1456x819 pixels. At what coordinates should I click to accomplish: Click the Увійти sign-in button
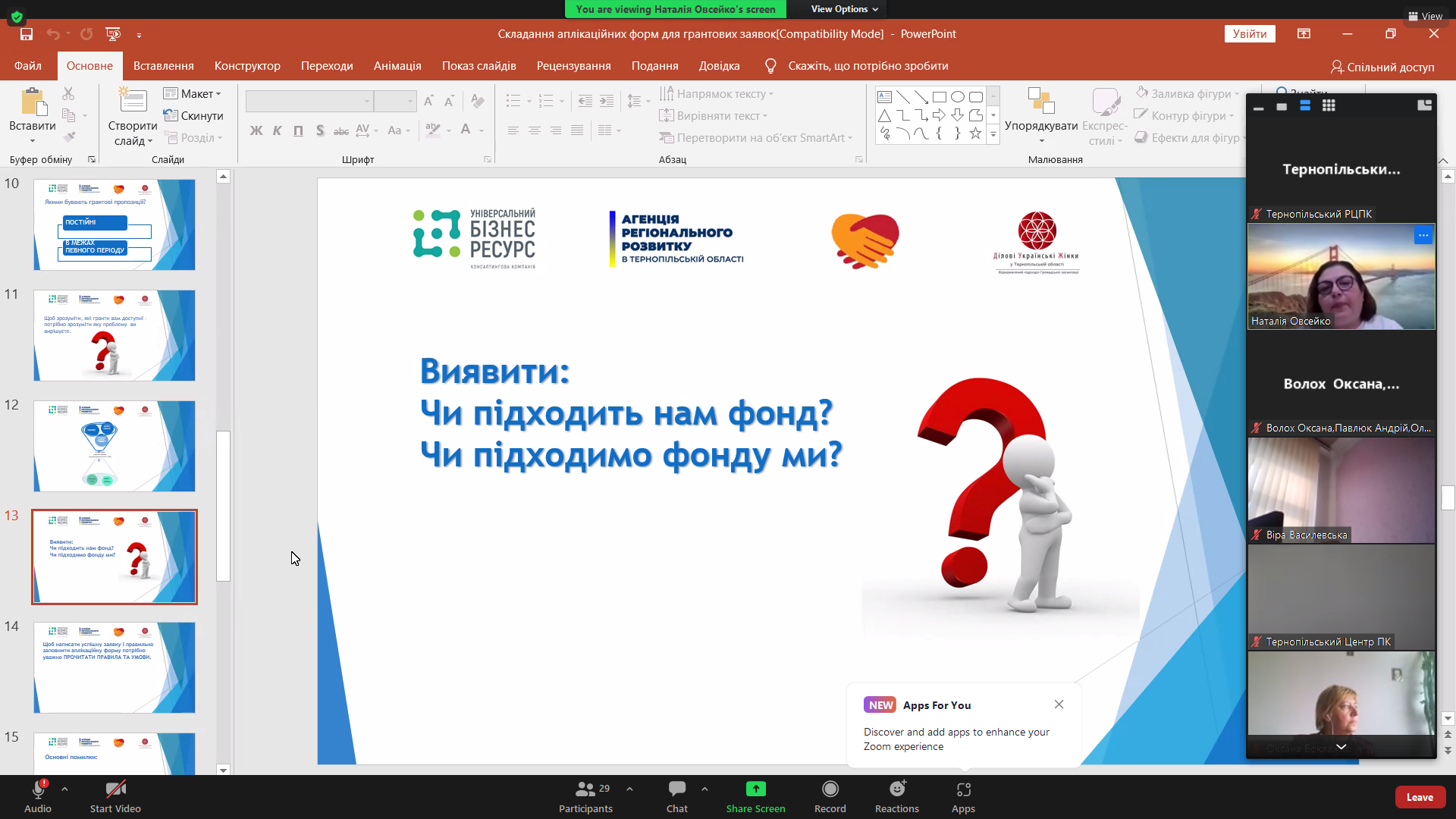pos(1249,34)
